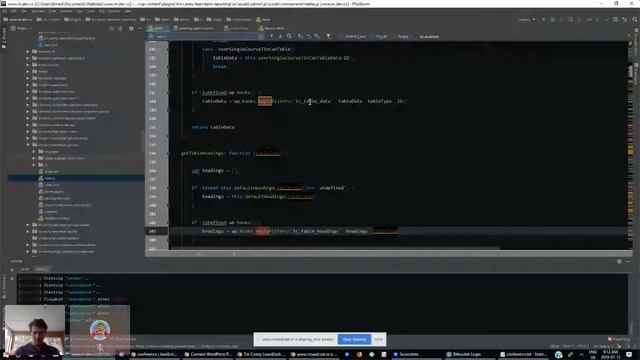Open 'Tin Canny LearnDash...' taskbar window
This screenshot has width=640, height=360.
click(x=261, y=354)
